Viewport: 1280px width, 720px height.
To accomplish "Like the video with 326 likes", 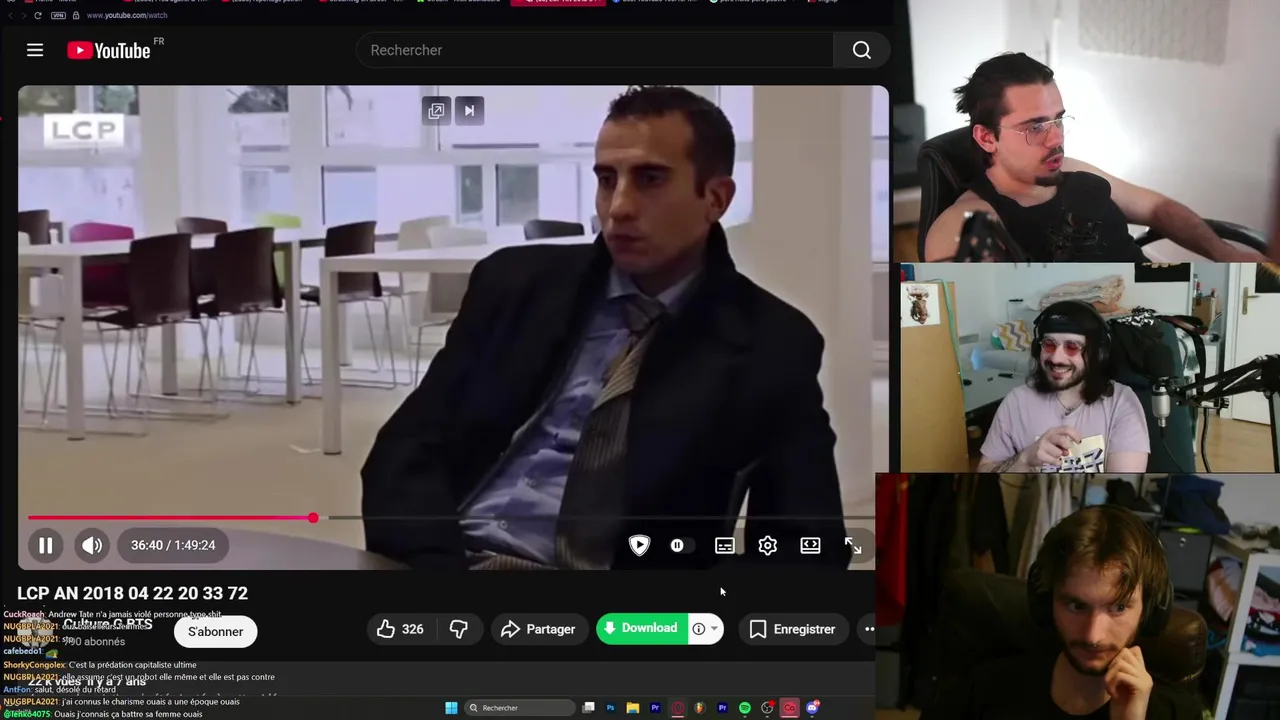I will 400,629.
